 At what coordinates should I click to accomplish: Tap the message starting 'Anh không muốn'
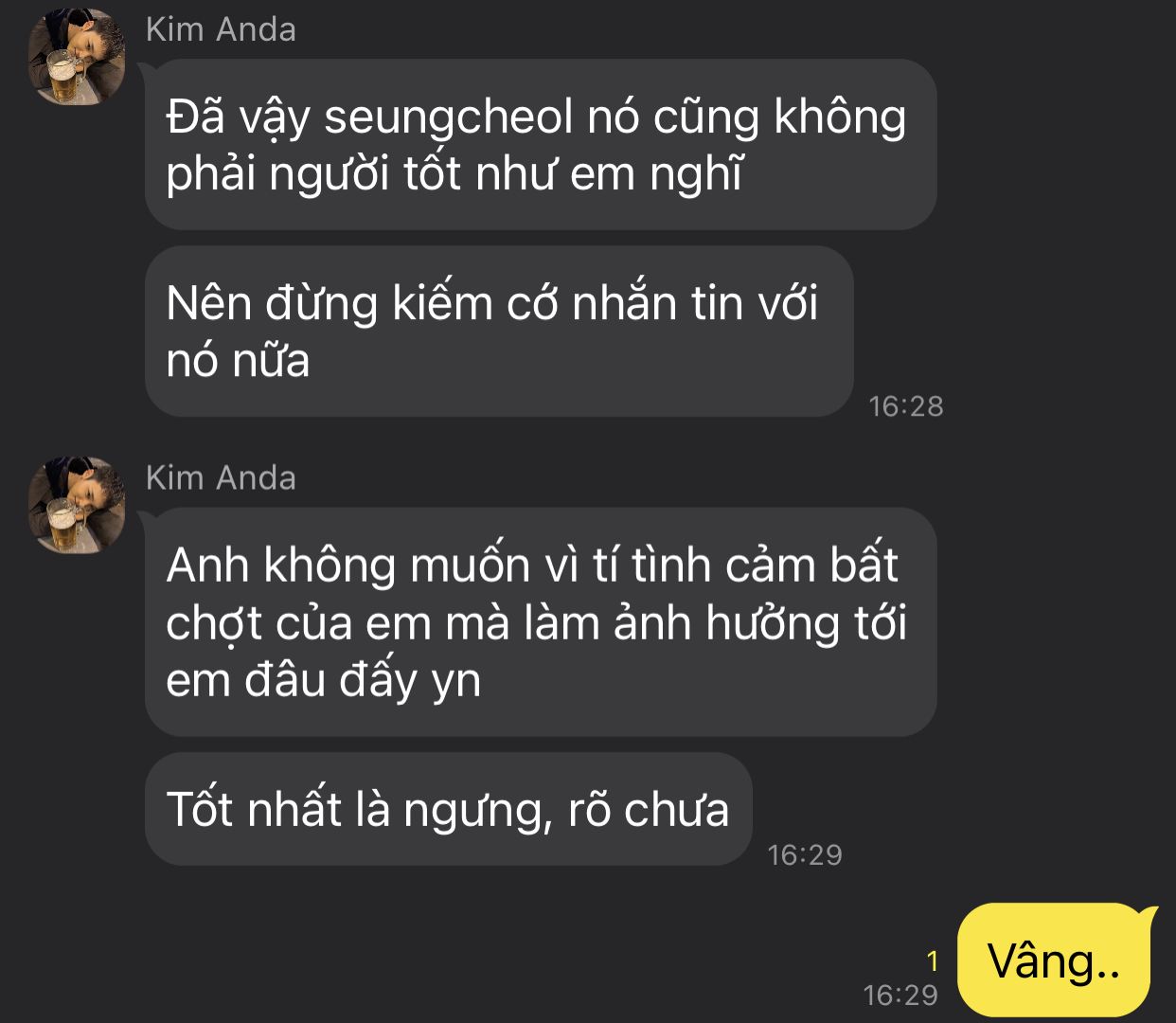(x=541, y=621)
